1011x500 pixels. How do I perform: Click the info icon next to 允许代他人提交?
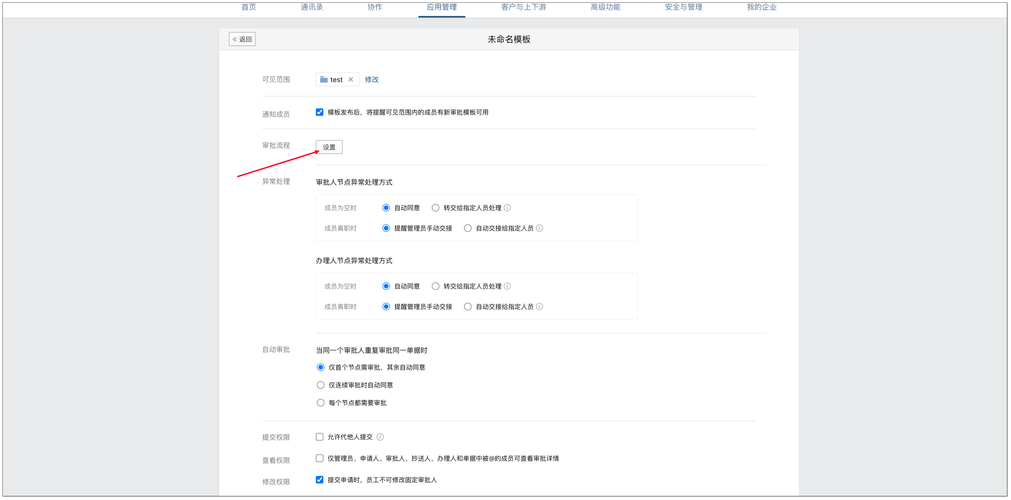click(380, 437)
